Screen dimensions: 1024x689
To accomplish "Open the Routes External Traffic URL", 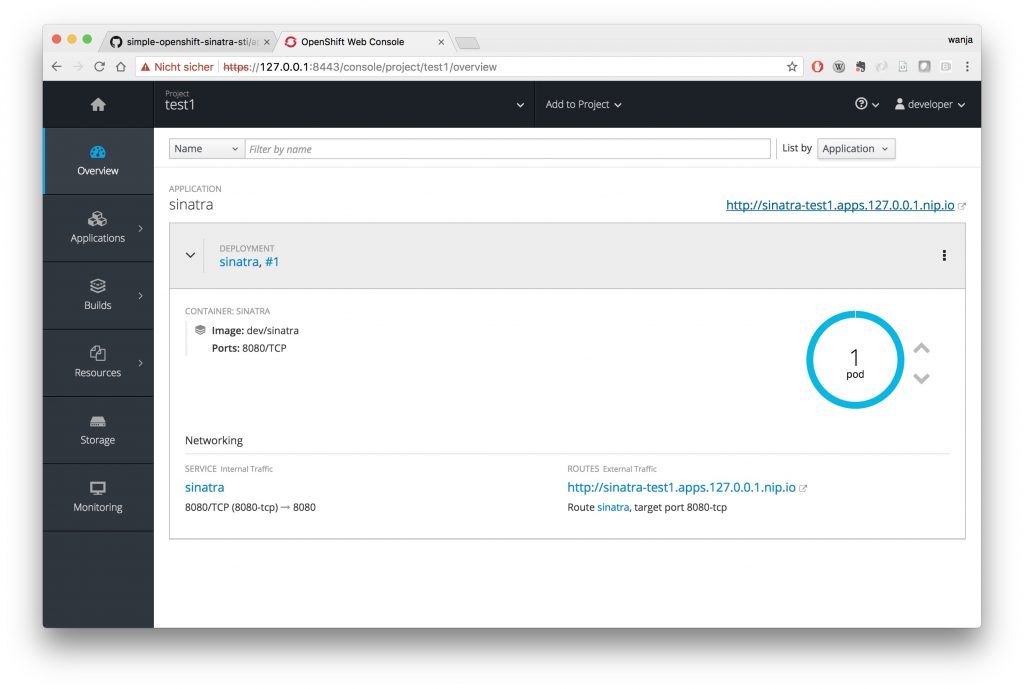I will (681, 487).
